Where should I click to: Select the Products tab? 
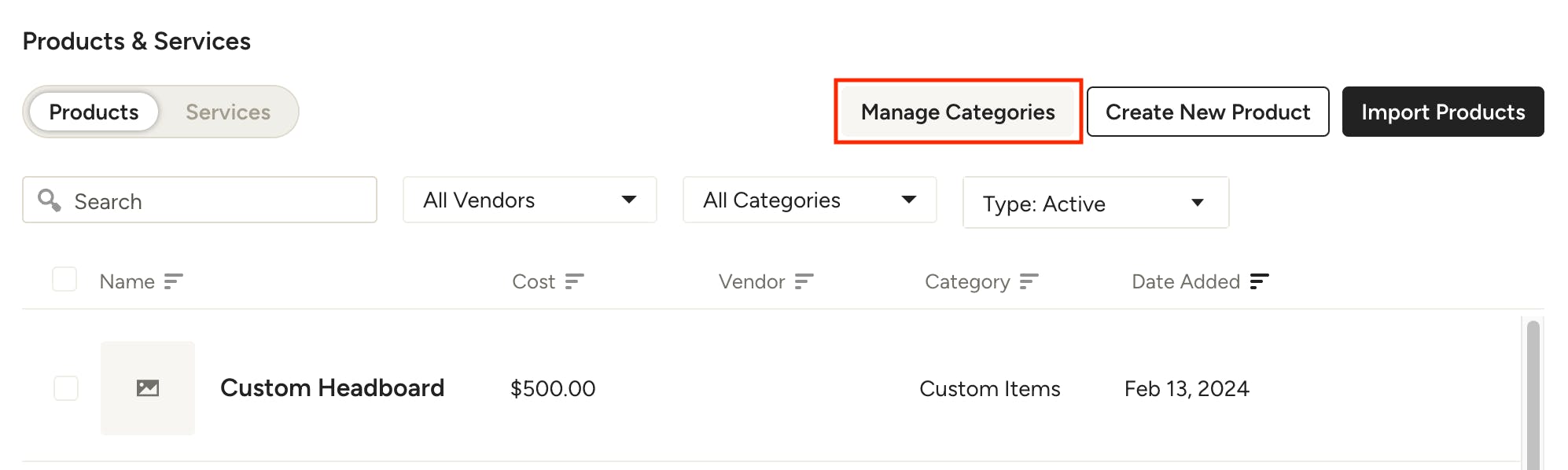coord(94,112)
